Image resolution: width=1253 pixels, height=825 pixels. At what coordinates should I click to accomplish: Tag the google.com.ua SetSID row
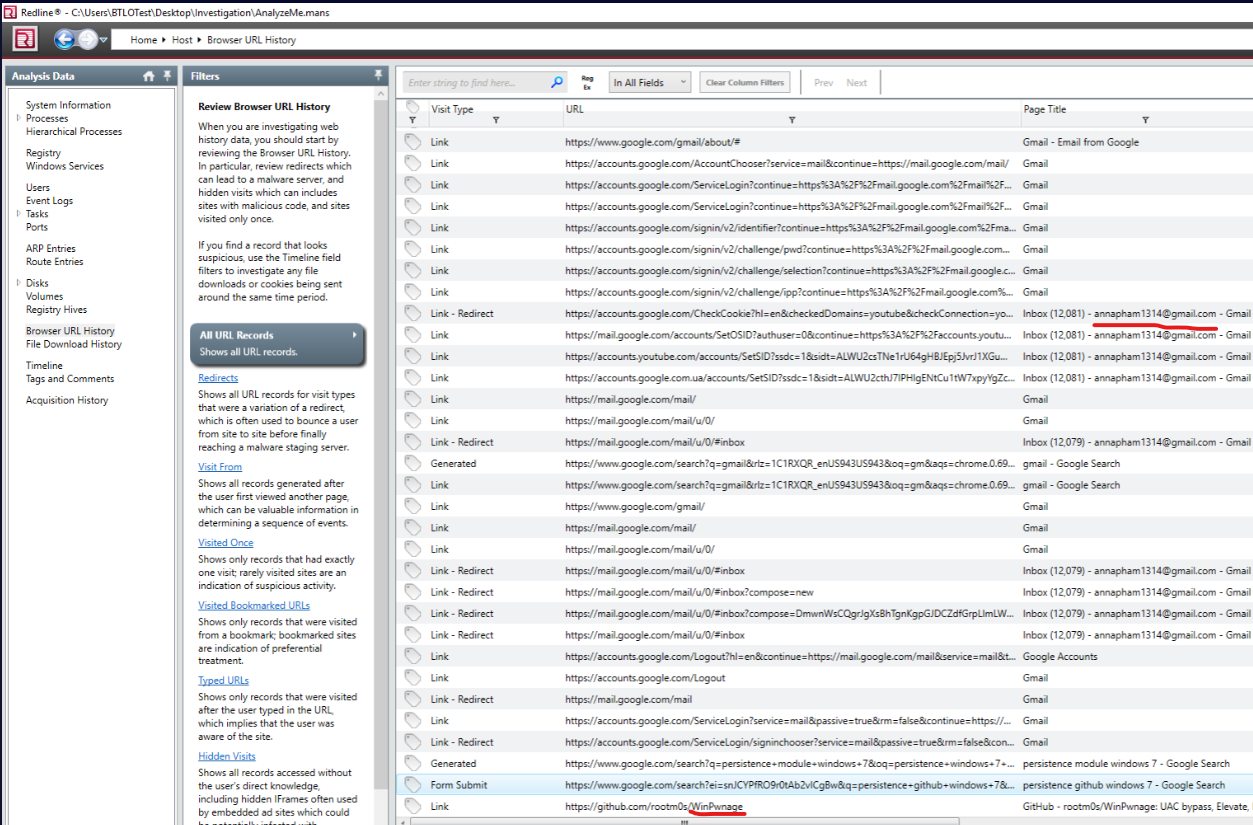pos(412,377)
